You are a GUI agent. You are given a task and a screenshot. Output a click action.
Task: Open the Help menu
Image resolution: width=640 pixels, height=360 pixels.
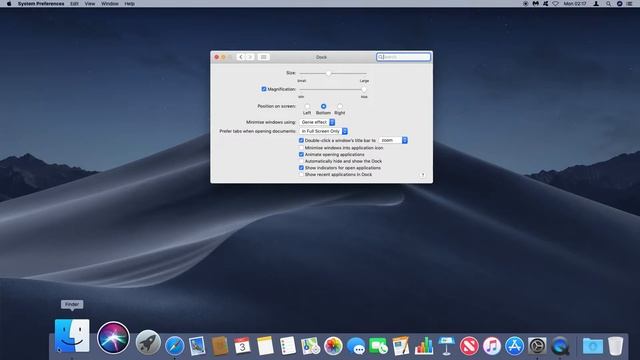click(x=129, y=4)
